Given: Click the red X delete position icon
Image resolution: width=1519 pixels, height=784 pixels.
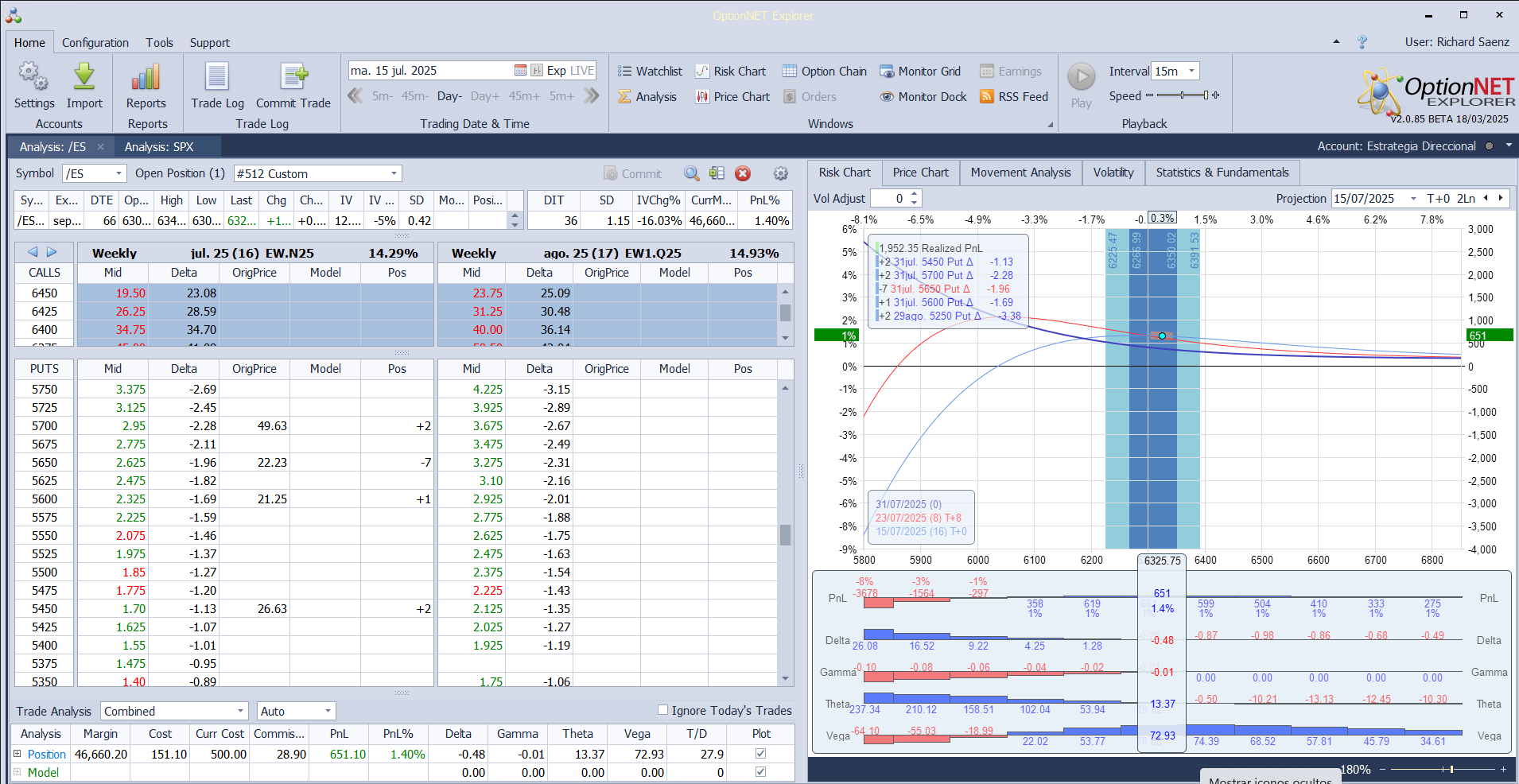Looking at the screenshot, I should pos(743,173).
